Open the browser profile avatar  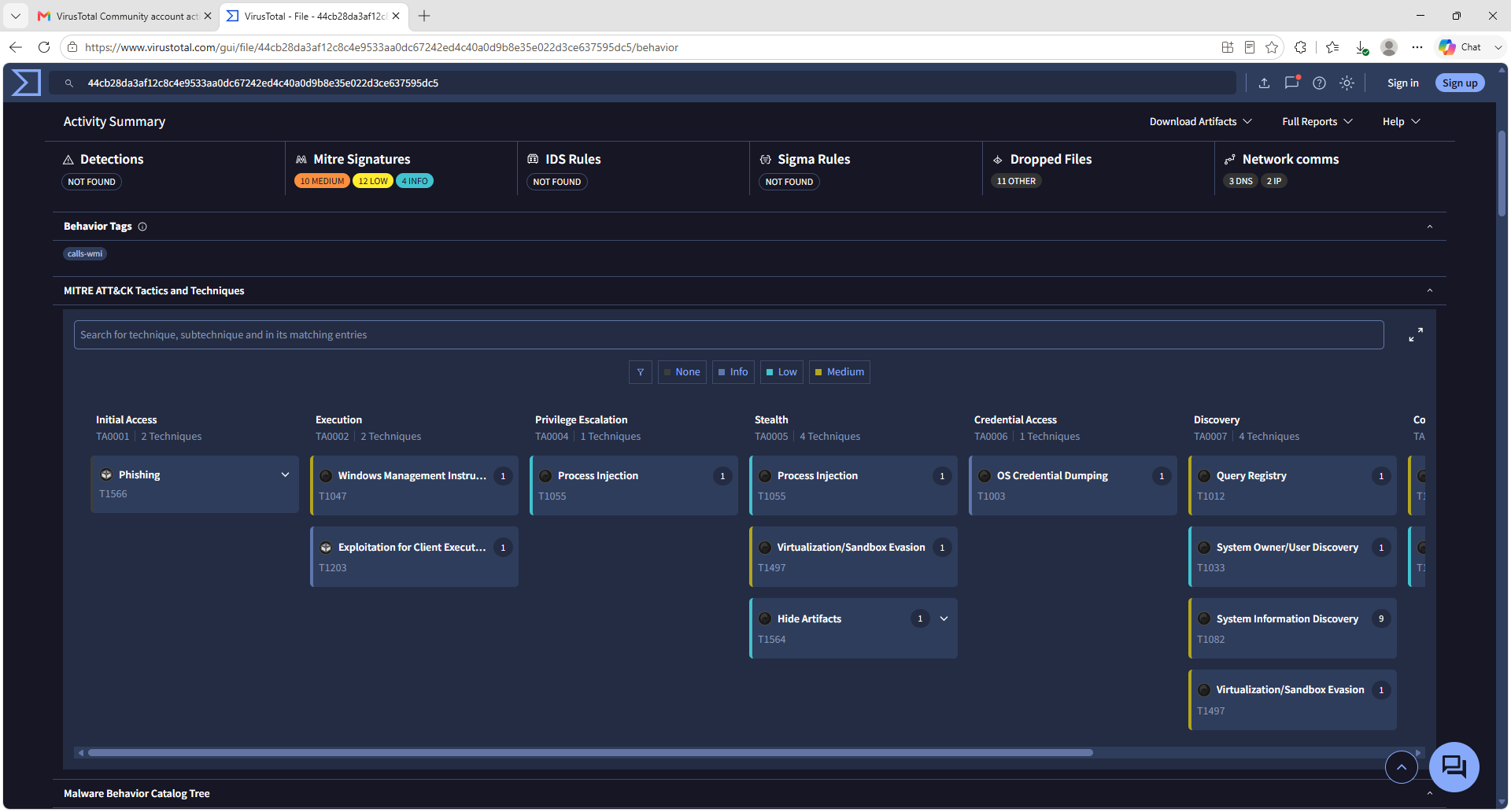1389,47
